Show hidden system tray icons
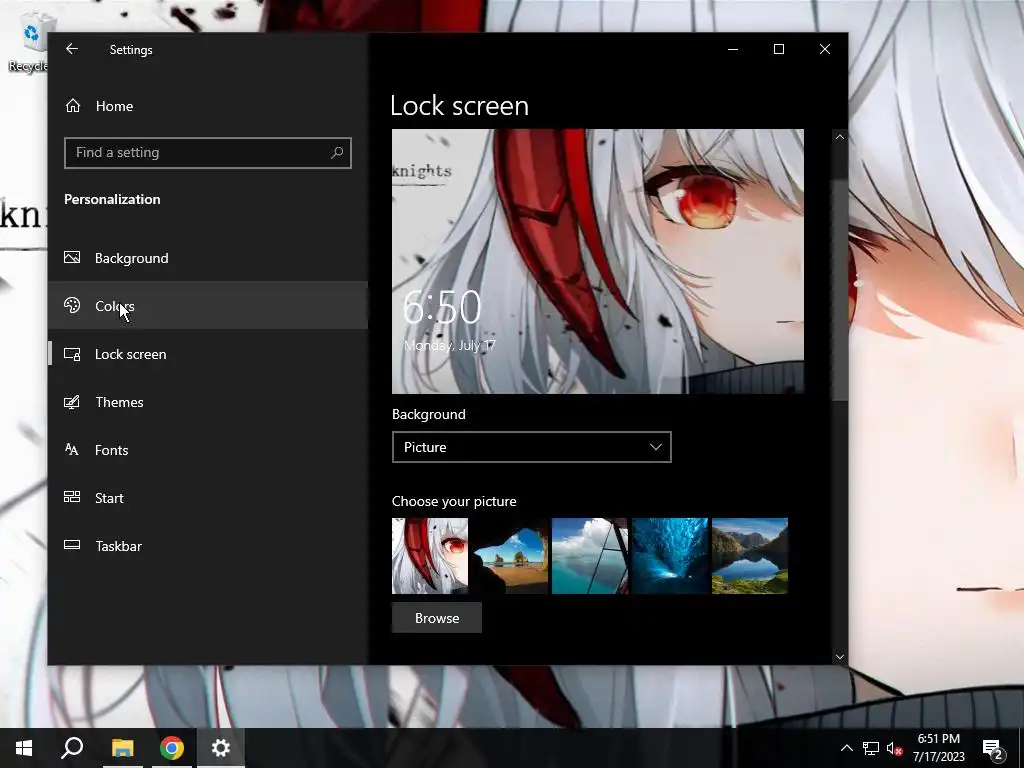Screen dimensions: 1024x768 coord(846,748)
